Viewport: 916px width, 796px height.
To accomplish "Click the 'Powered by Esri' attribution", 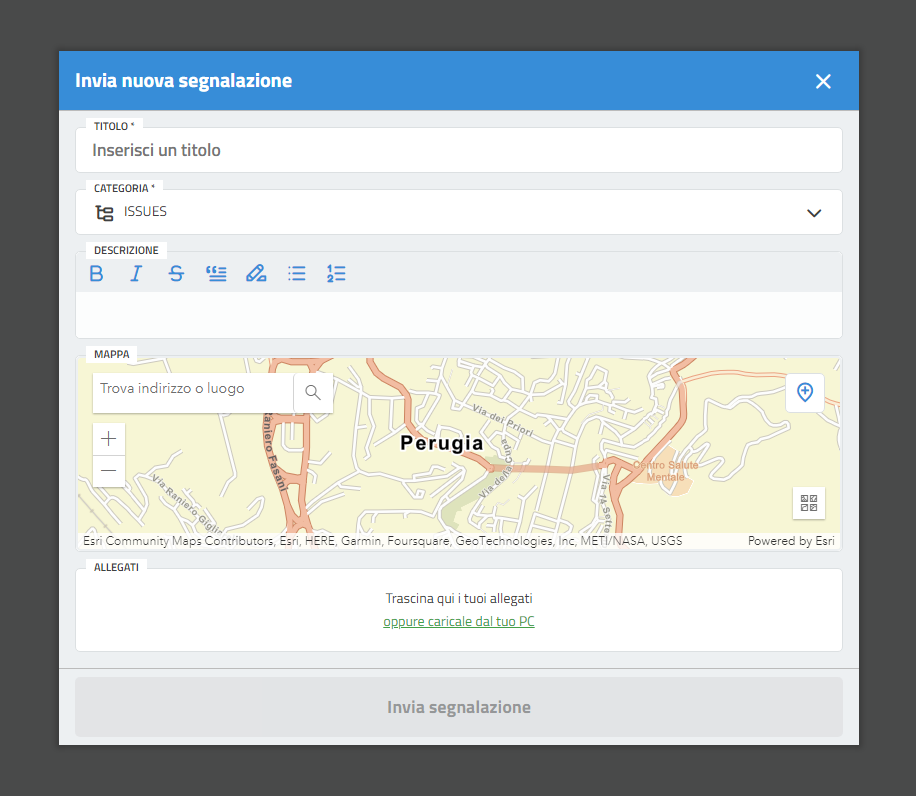I will pyautogui.click(x=791, y=541).
